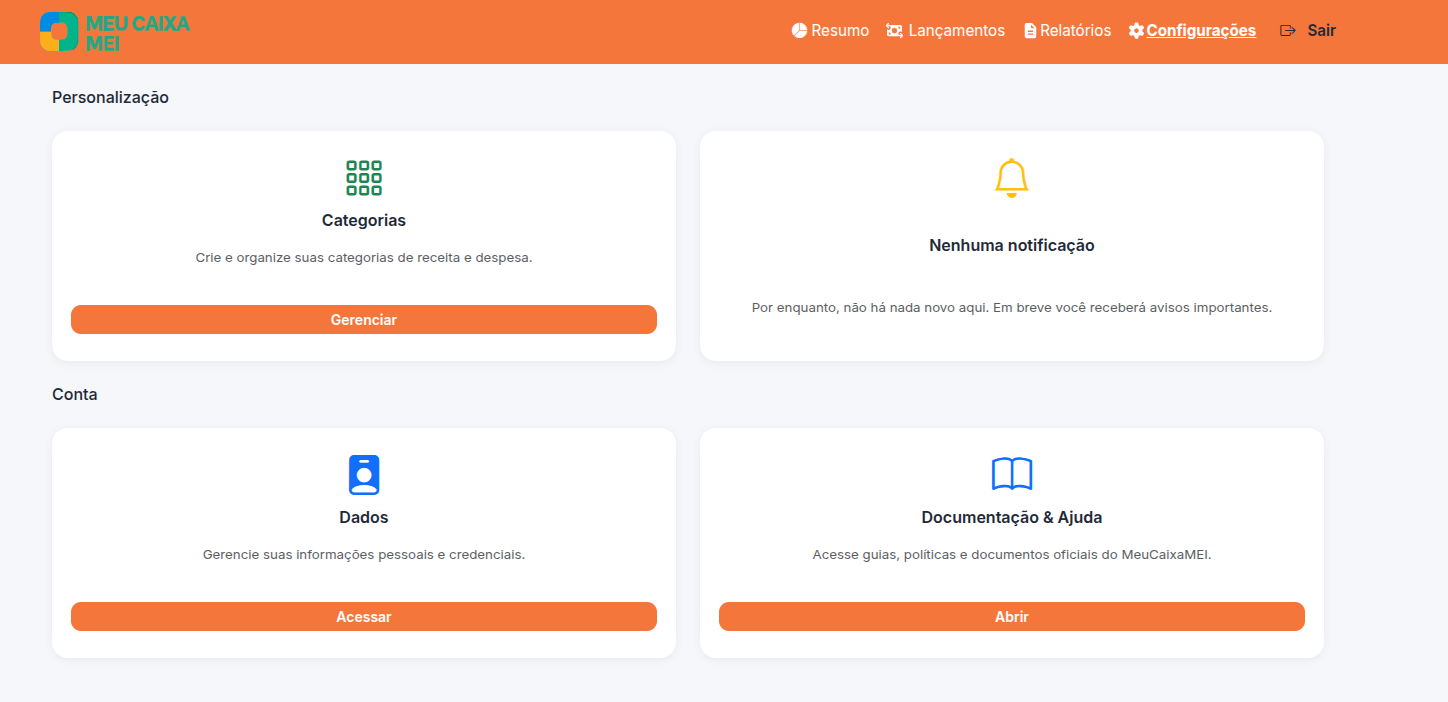
Task: Open the Relatórios section
Action: pos(1075,30)
